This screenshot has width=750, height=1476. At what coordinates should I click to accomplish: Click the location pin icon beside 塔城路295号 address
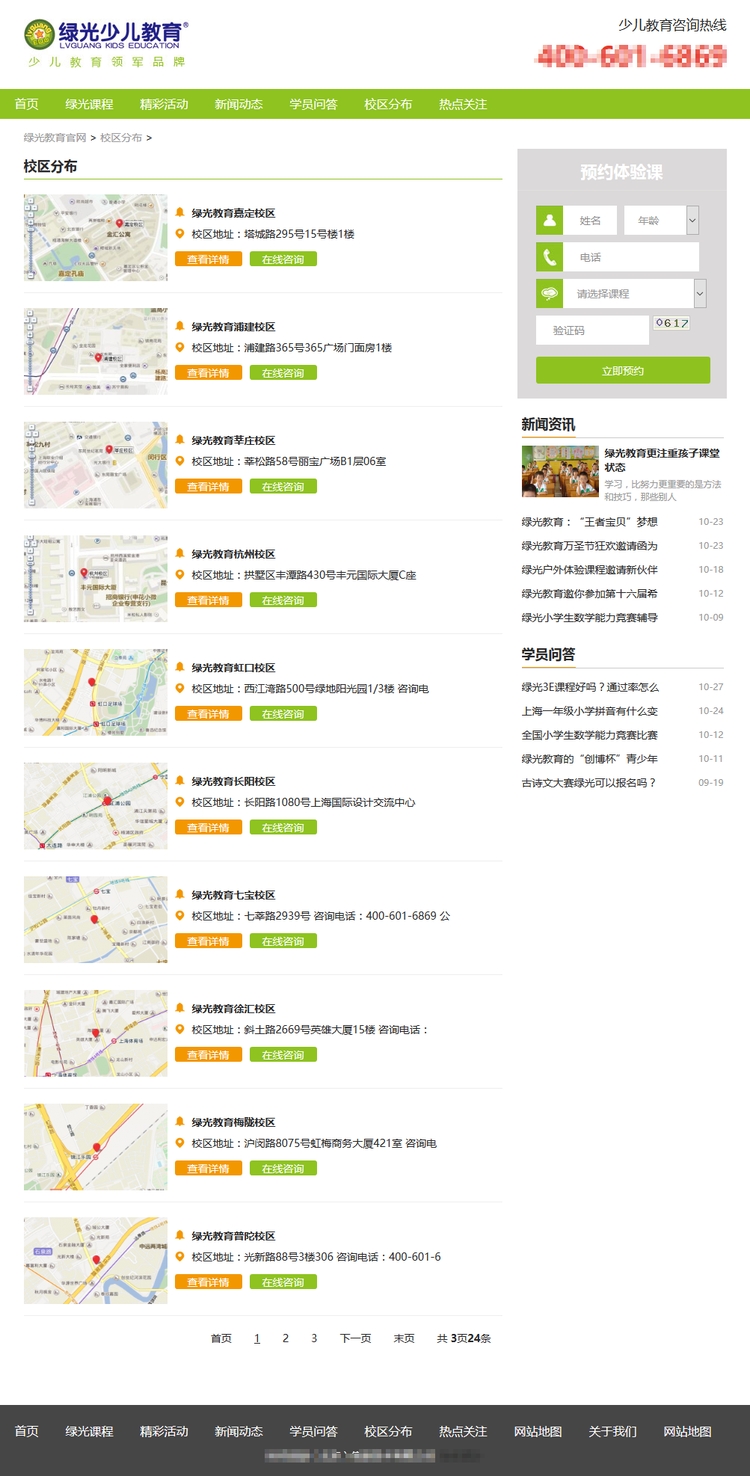click(x=180, y=234)
